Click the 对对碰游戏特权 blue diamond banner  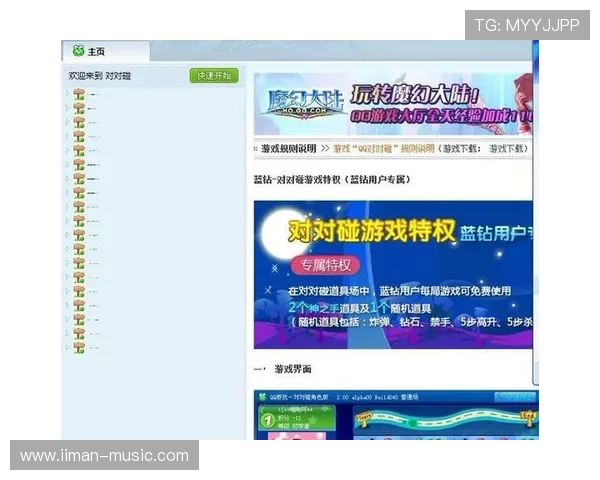[393, 274]
